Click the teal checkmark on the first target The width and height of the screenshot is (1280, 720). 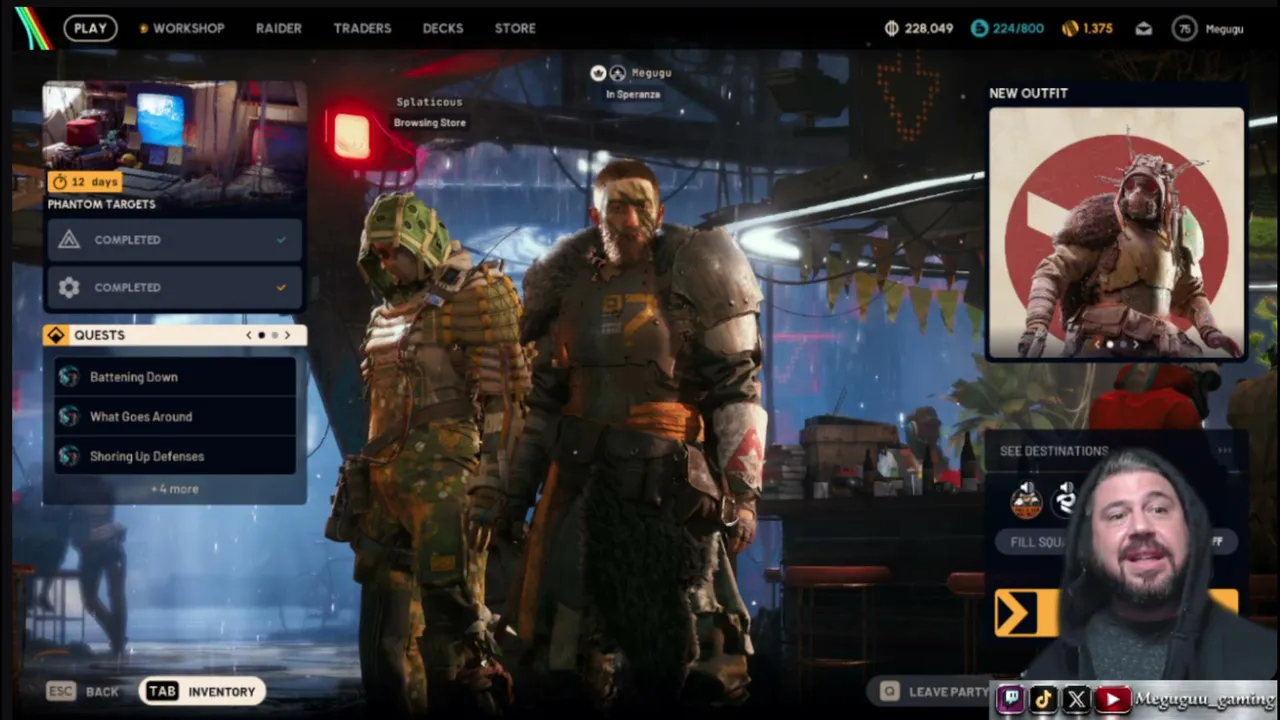[281, 240]
